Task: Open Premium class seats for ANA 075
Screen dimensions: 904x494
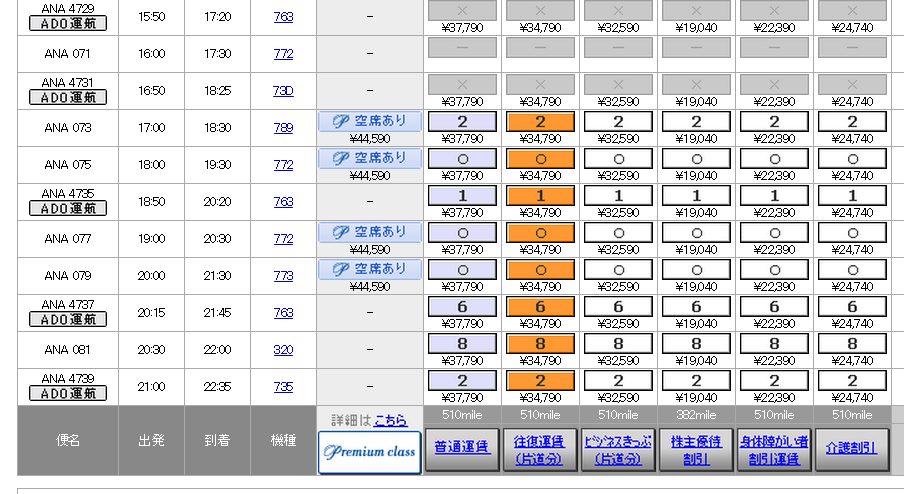Action: tap(370, 159)
